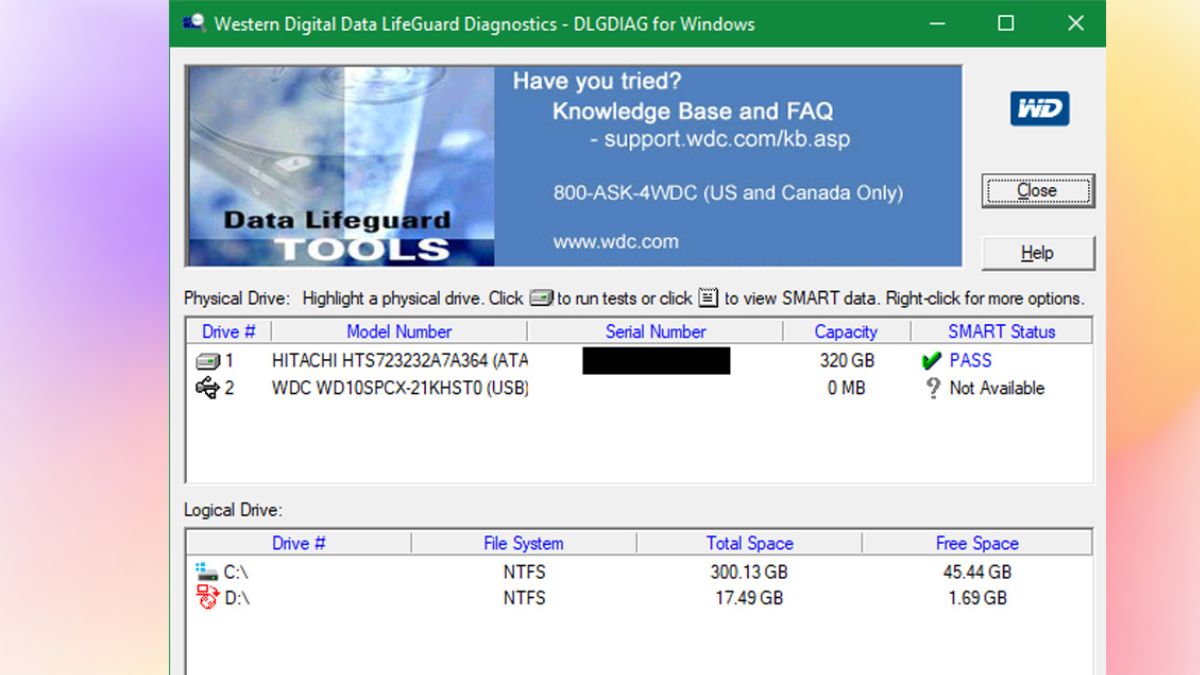The image size is (1200, 675).
Task: Sort by Capacity column header
Action: (846, 332)
